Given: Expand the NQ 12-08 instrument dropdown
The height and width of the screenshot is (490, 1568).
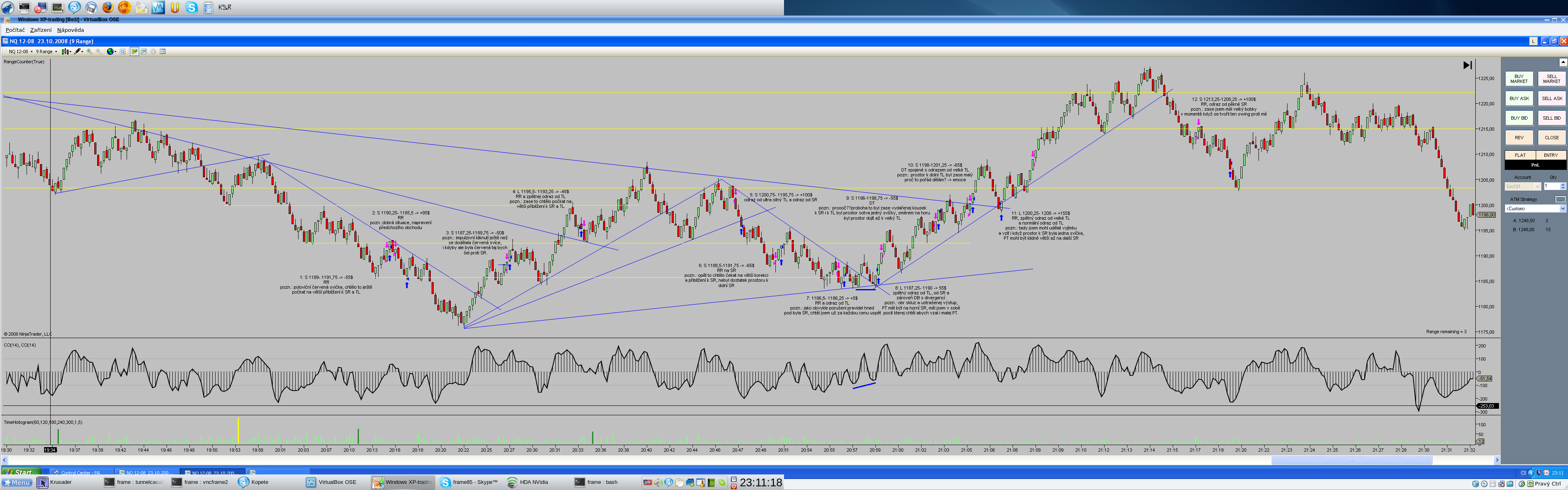Looking at the screenshot, I should coord(32,52).
